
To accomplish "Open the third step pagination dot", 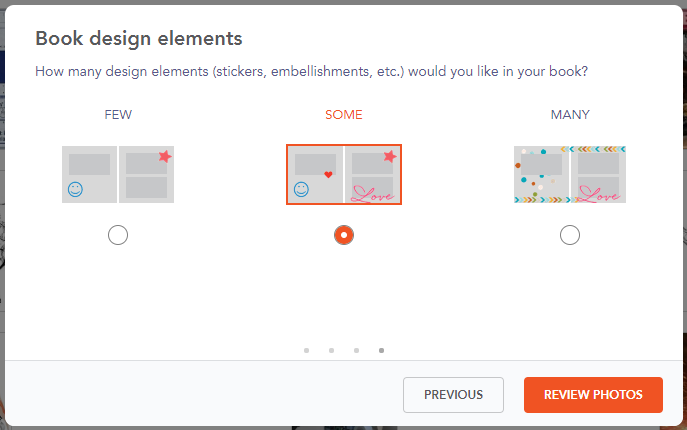I will coord(356,350).
